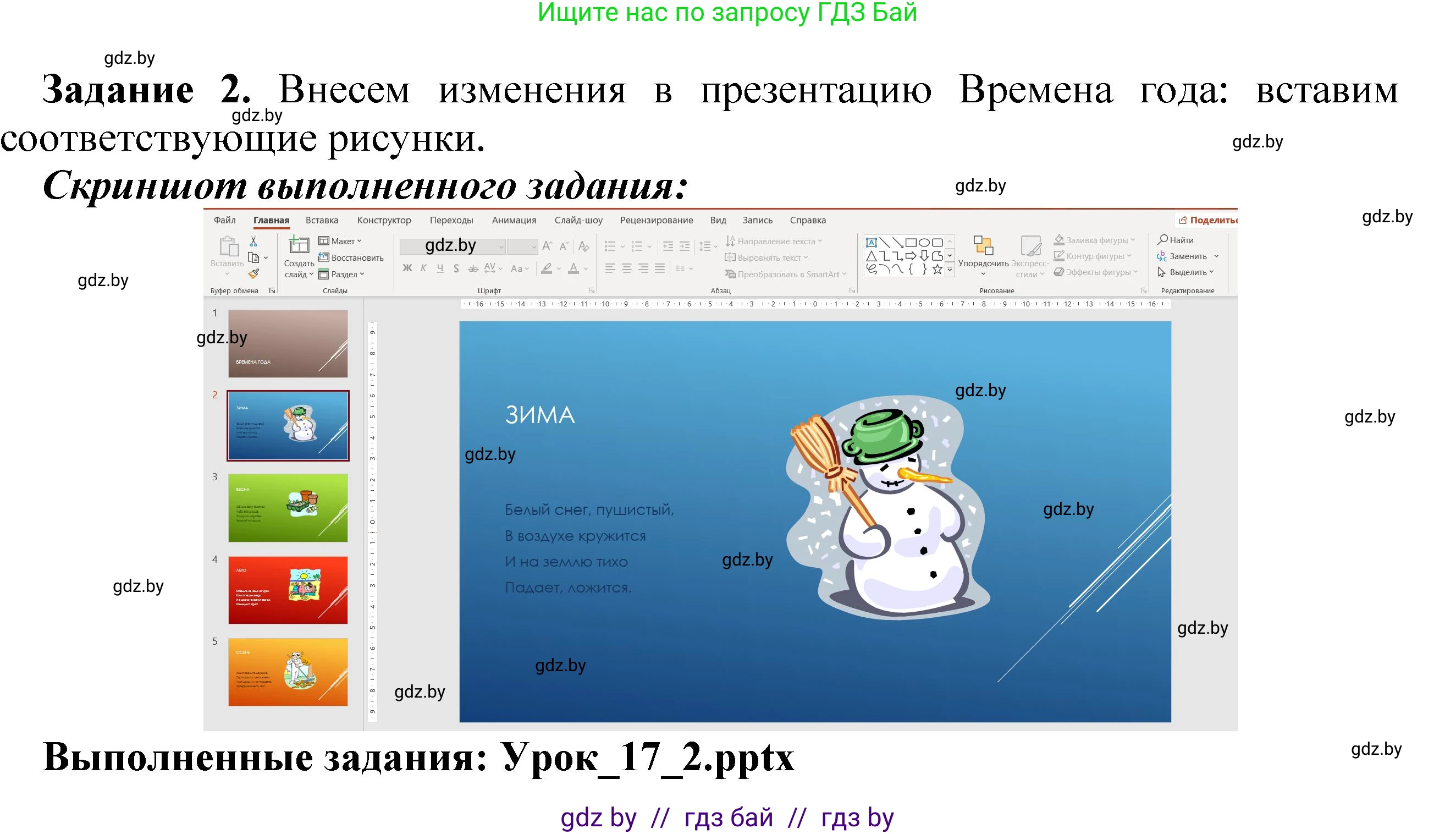Switch to the Анимация tab
The image size is (1456, 834).
514,220
